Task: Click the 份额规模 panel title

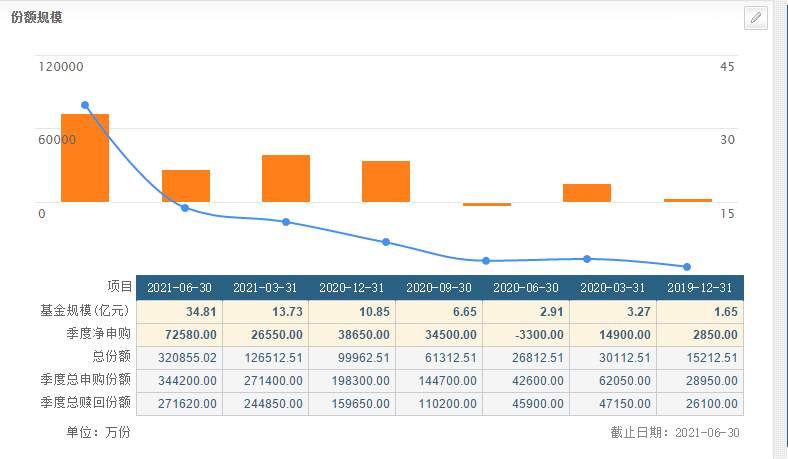Action: pos(36,18)
